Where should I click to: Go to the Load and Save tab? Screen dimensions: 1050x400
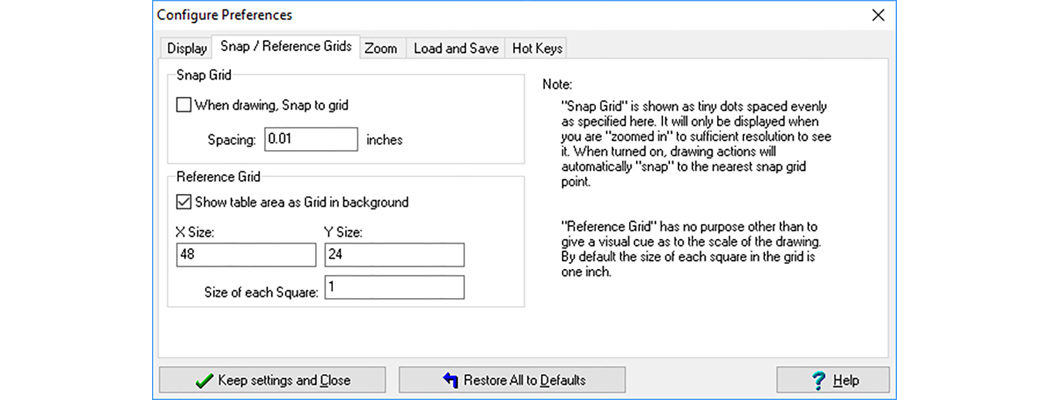[456, 48]
